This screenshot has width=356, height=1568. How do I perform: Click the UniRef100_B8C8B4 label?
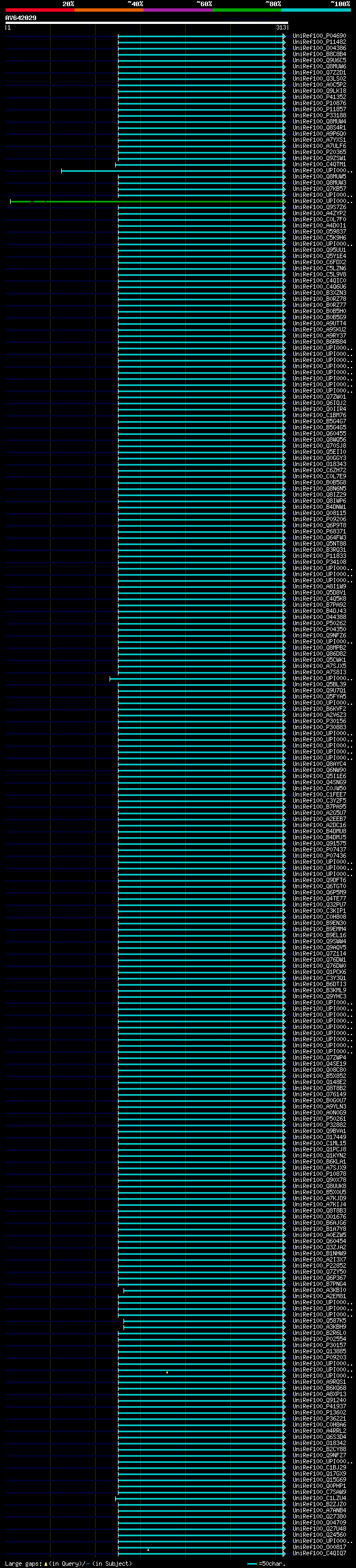319,54
